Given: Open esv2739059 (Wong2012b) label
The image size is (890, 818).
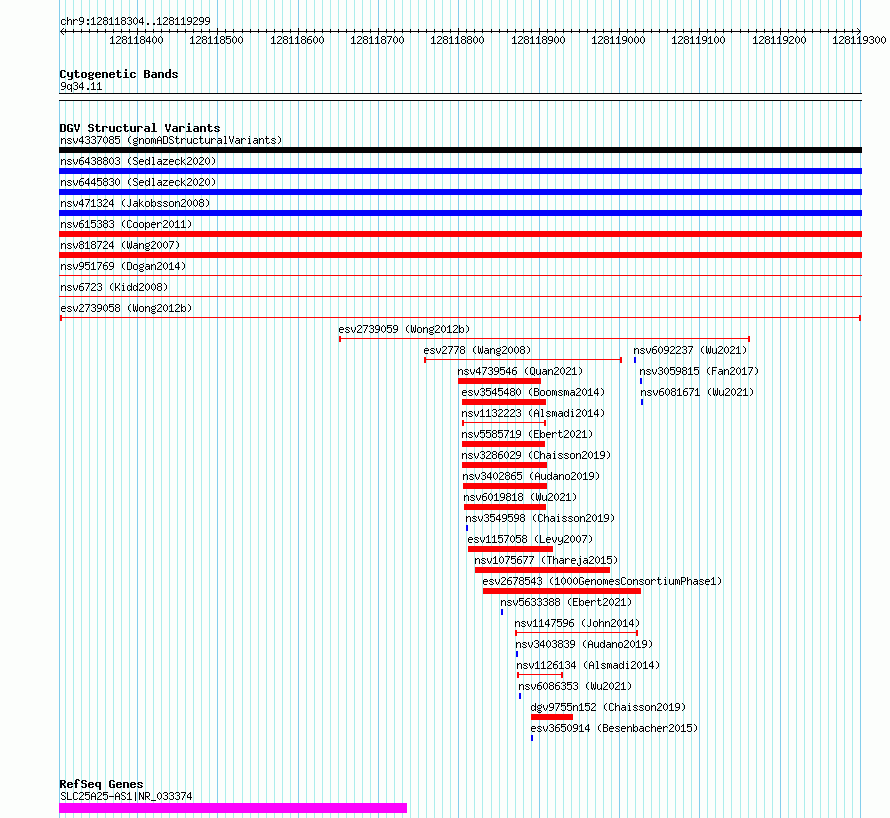Looking at the screenshot, I should tap(404, 329).
